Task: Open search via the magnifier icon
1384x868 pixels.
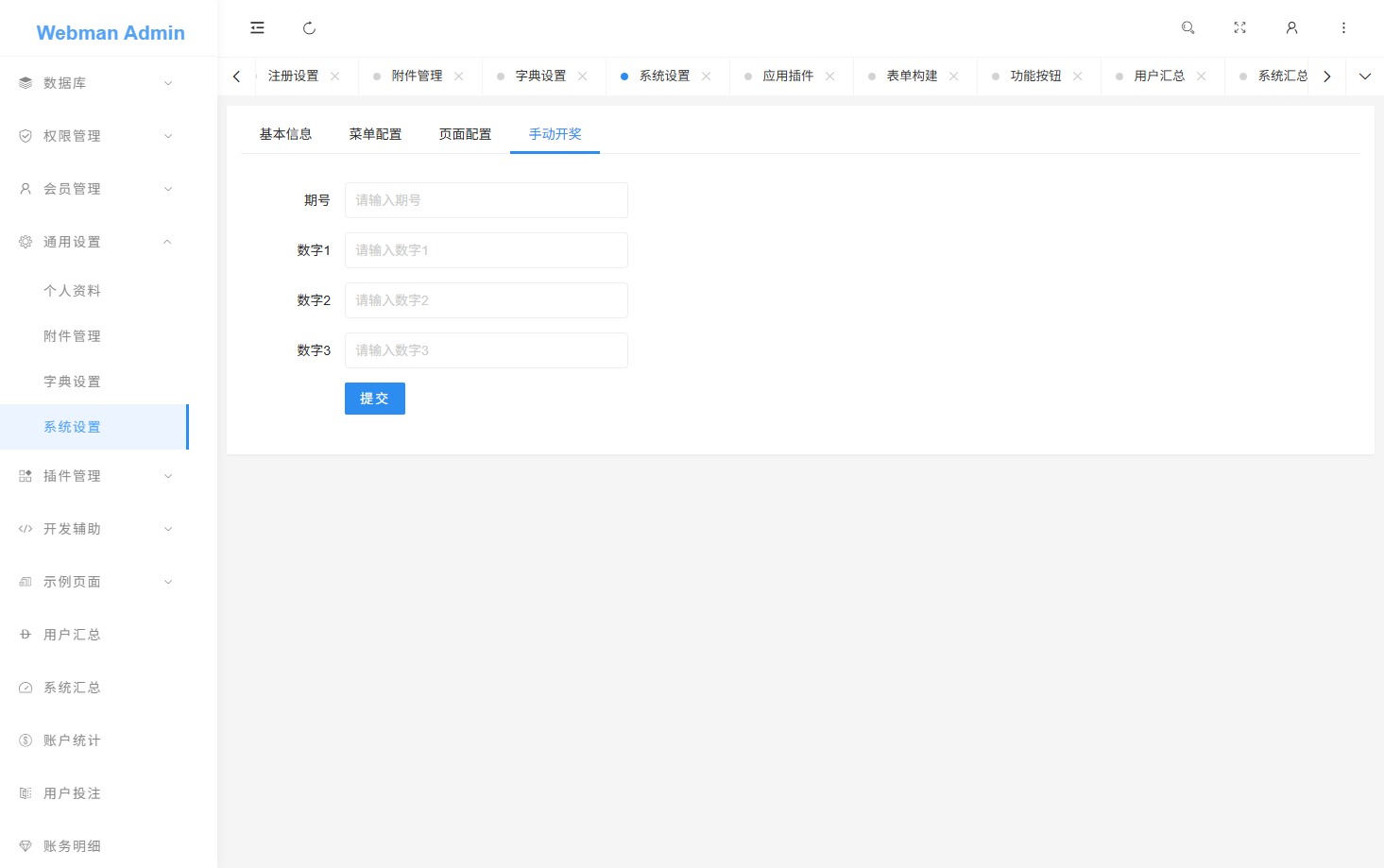Action: [1188, 27]
